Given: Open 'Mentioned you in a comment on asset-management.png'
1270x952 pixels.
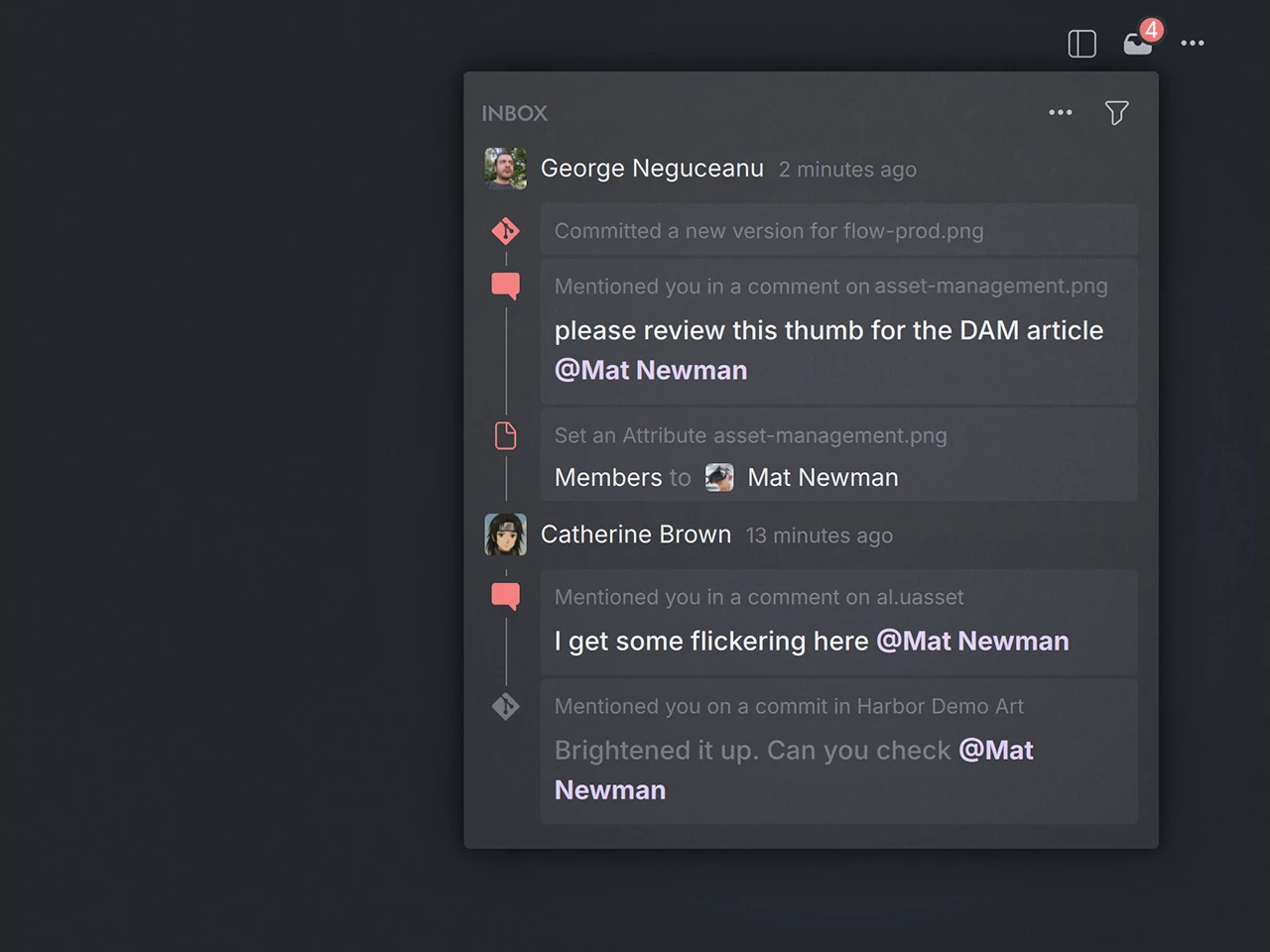Looking at the screenshot, I should [x=839, y=331].
